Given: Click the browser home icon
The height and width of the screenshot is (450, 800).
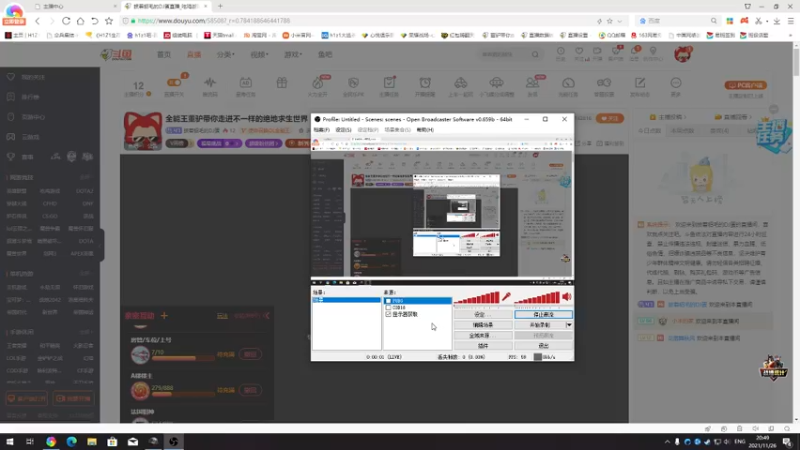Looking at the screenshot, I should click(x=80, y=21).
